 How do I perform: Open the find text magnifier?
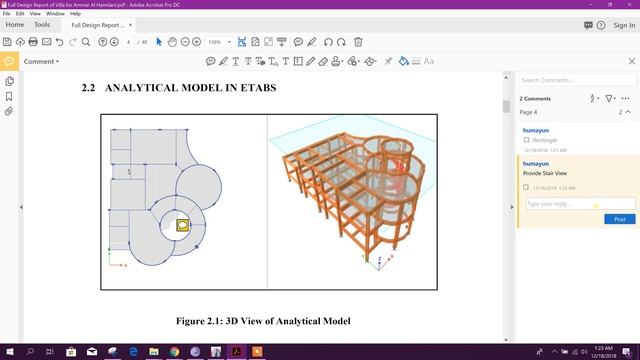click(x=86, y=42)
